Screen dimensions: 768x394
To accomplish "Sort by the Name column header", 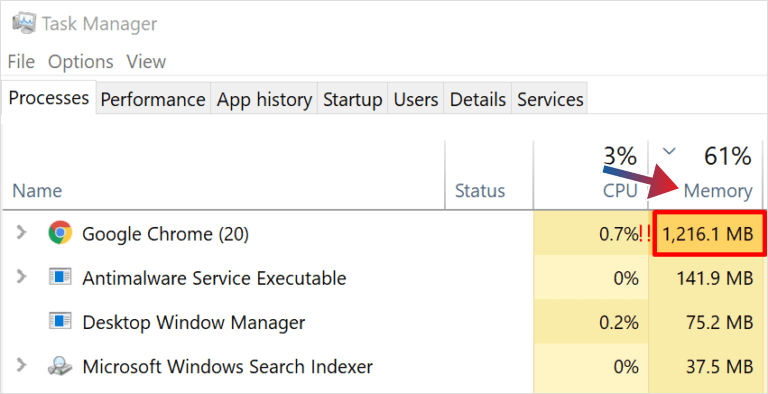I will pos(37,191).
